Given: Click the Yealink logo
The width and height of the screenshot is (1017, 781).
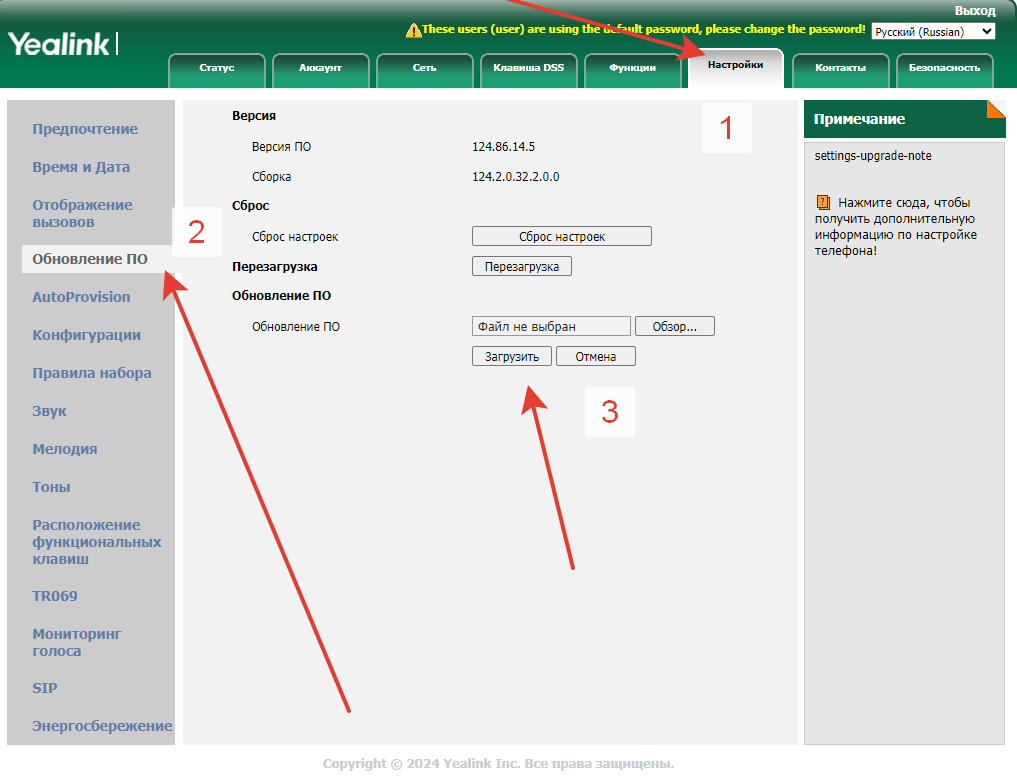Looking at the screenshot, I should click(x=63, y=44).
